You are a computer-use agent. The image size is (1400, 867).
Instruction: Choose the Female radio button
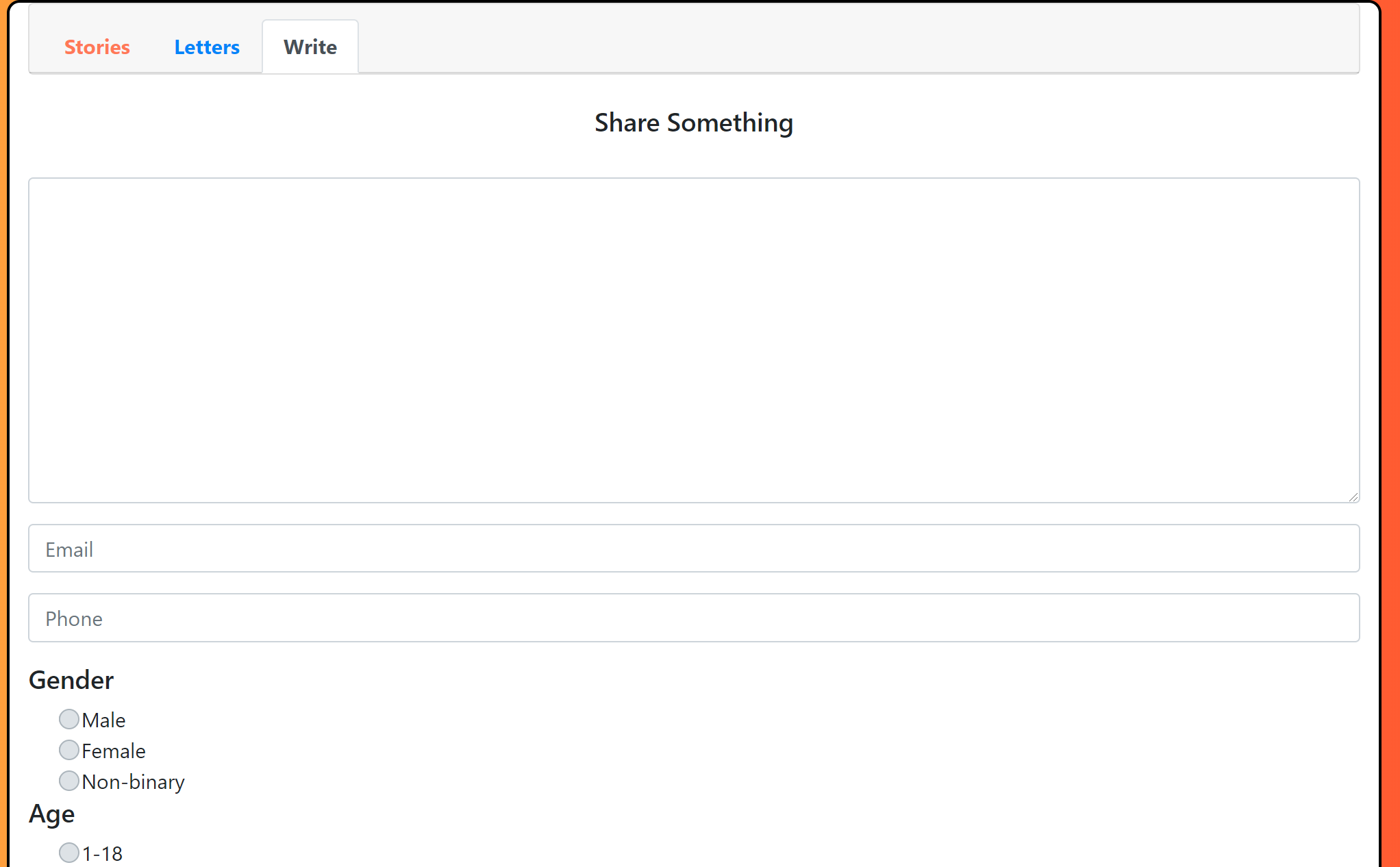[68, 750]
